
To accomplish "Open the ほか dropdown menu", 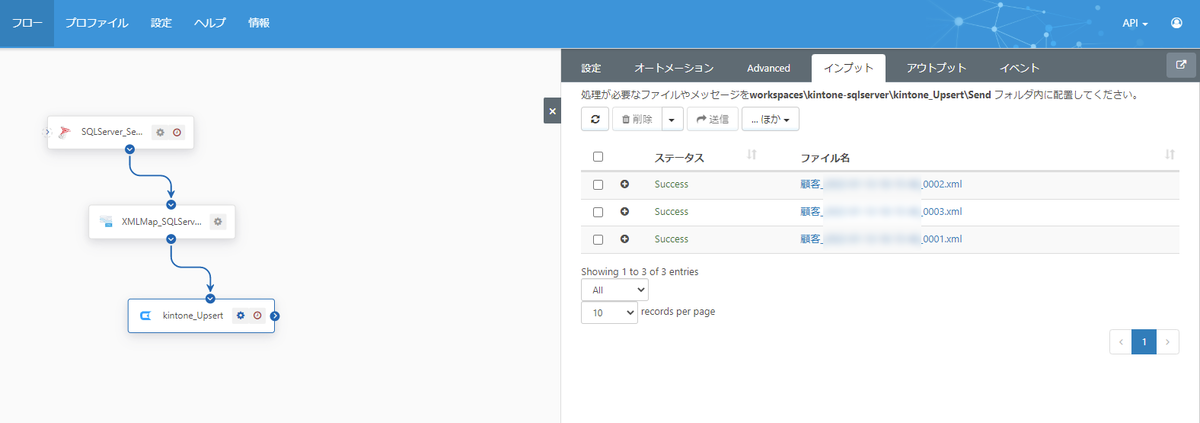I will coord(770,119).
